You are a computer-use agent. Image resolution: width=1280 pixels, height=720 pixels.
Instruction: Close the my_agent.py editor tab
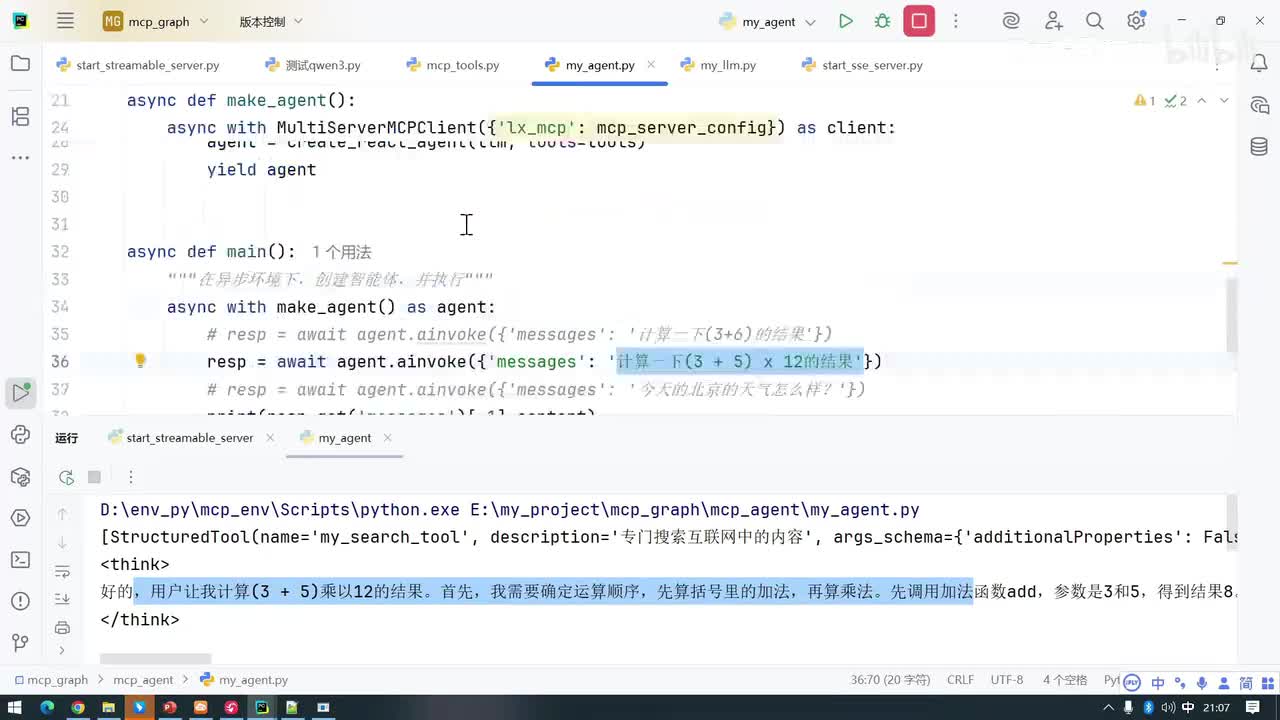click(x=651, y=64)
